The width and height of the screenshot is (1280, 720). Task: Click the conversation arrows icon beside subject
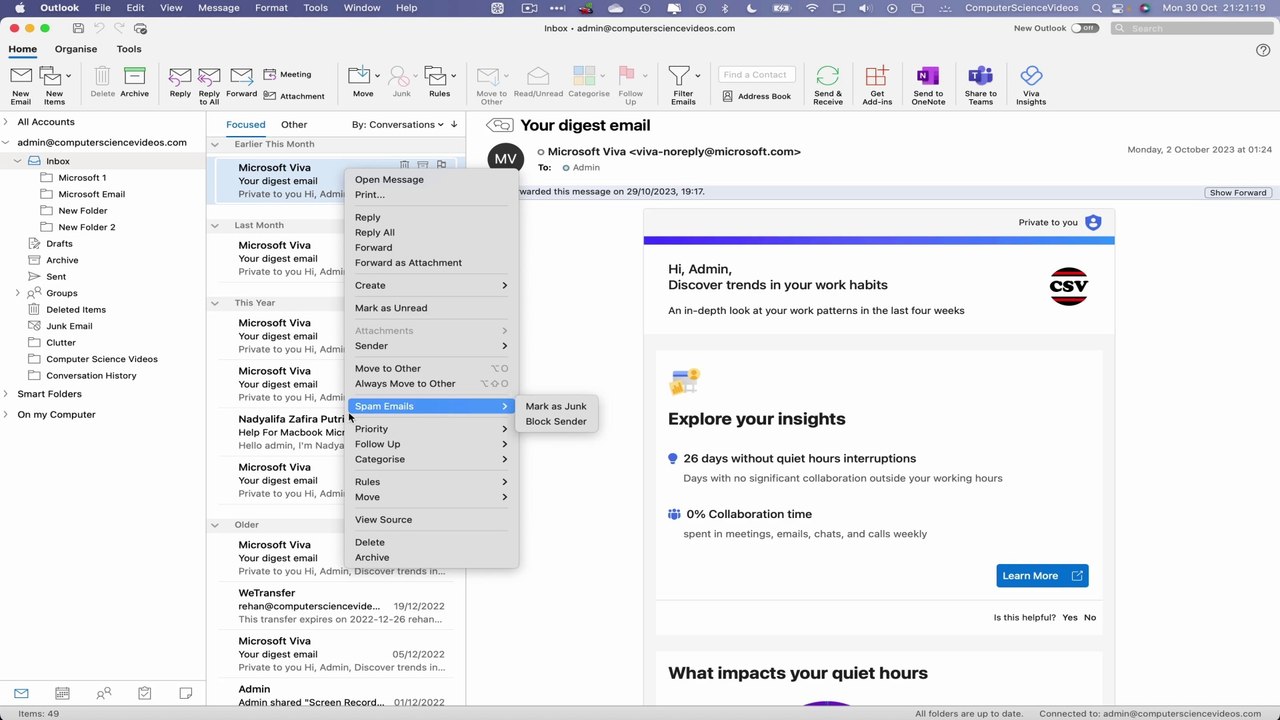click(x=499, y=125)
